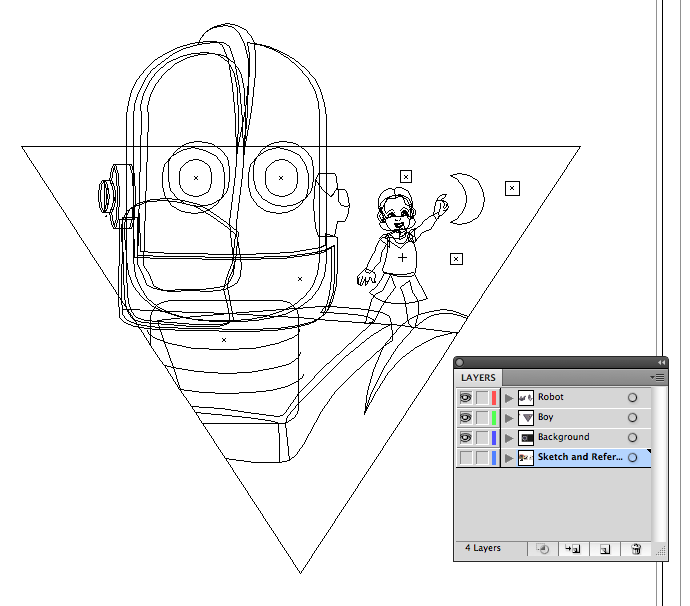Click the Background layer target circle

tap(633, 438)
